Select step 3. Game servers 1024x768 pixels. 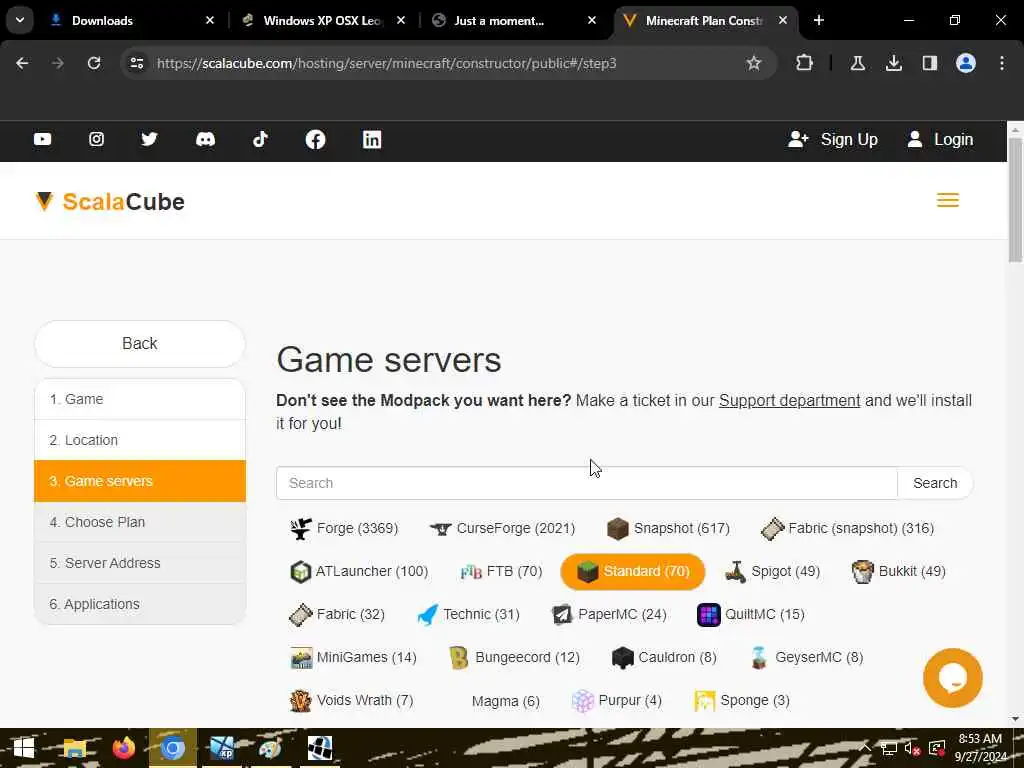[140, 481]
